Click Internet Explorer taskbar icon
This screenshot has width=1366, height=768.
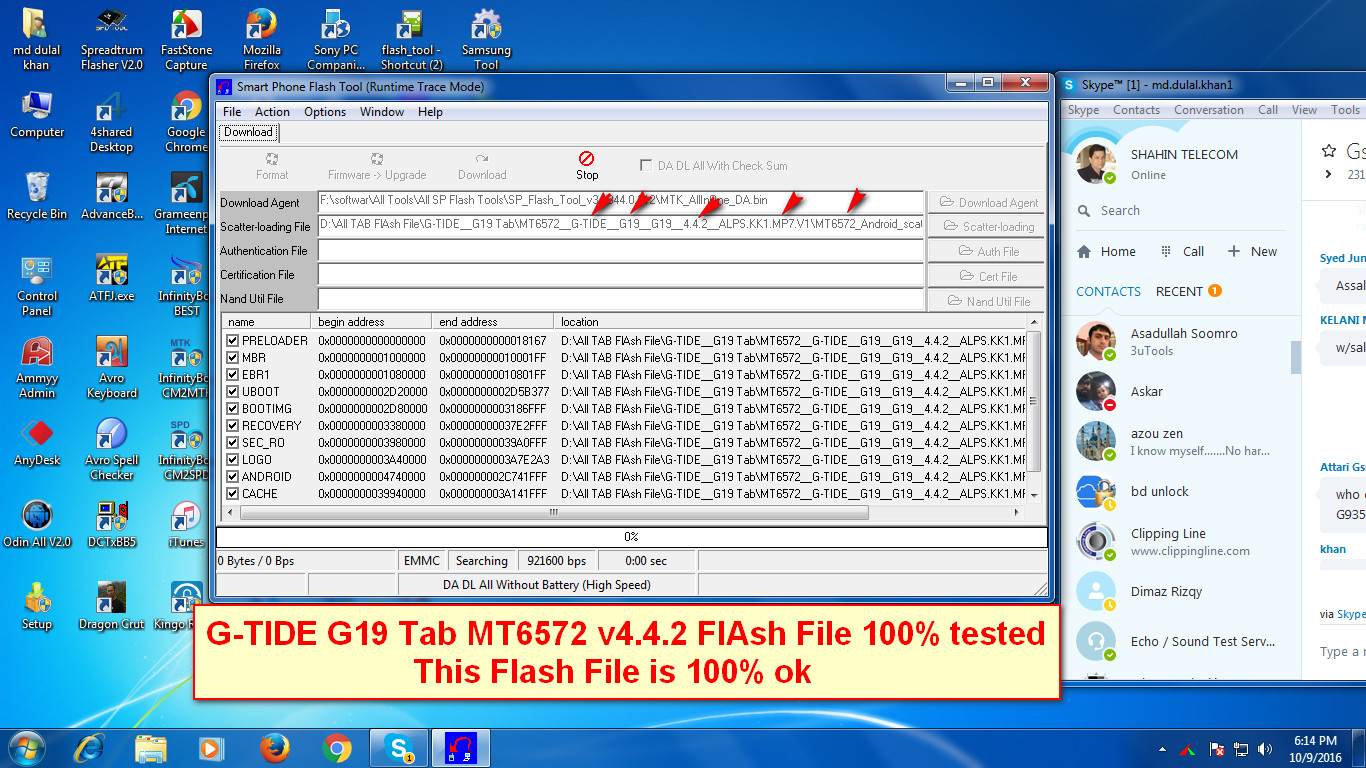(90, 747)
